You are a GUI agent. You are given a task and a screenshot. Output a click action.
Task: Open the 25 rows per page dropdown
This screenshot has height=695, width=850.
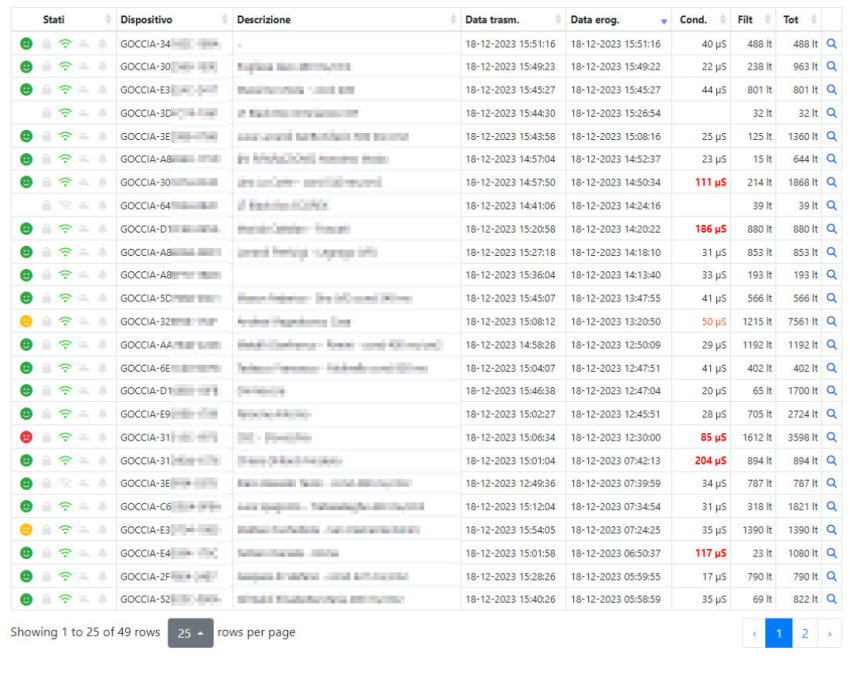(x=190, y=633)
